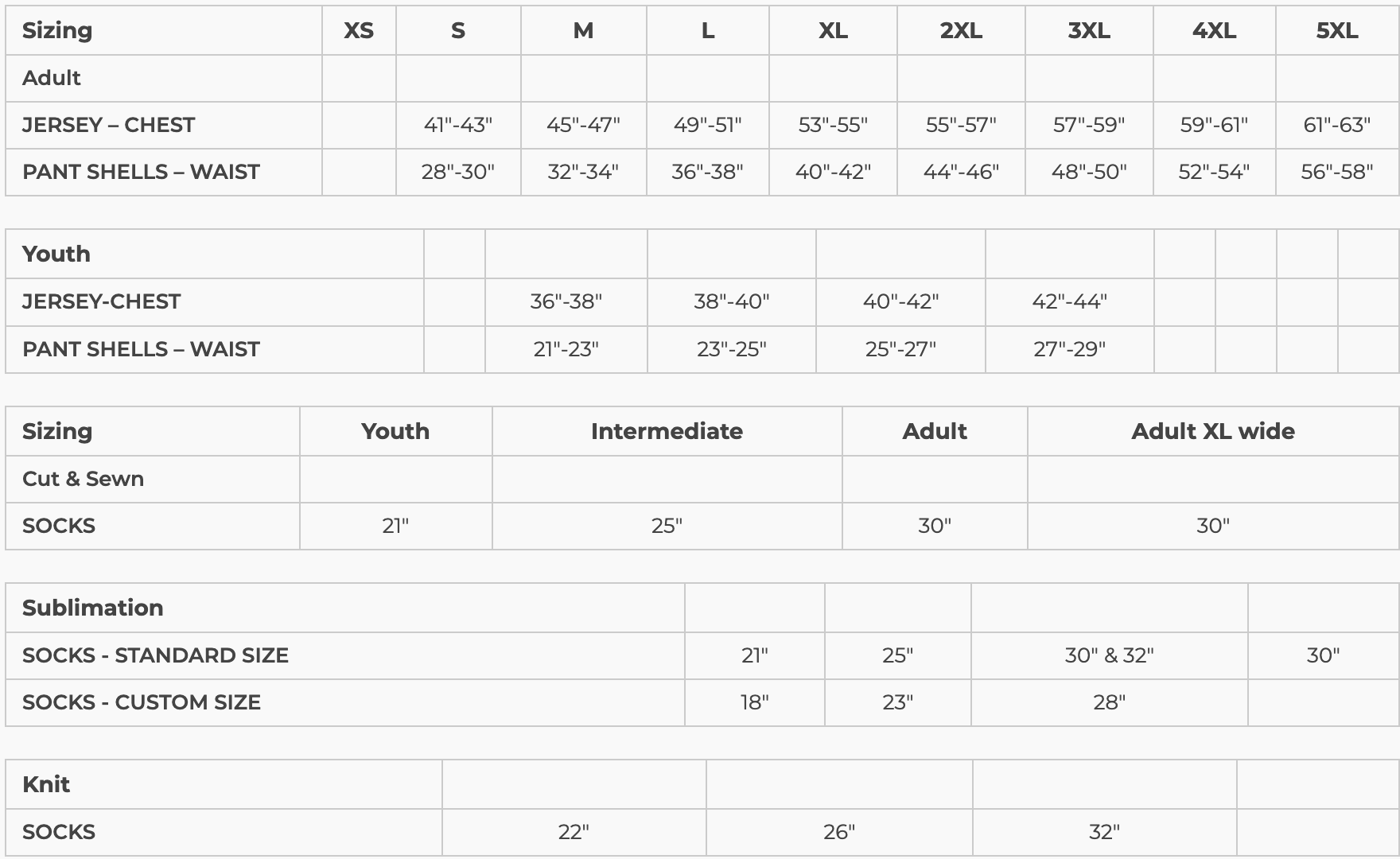This screenshot has width=1400, height=859.
Task: Select the 2XL size column header
Action: [961, 31]
